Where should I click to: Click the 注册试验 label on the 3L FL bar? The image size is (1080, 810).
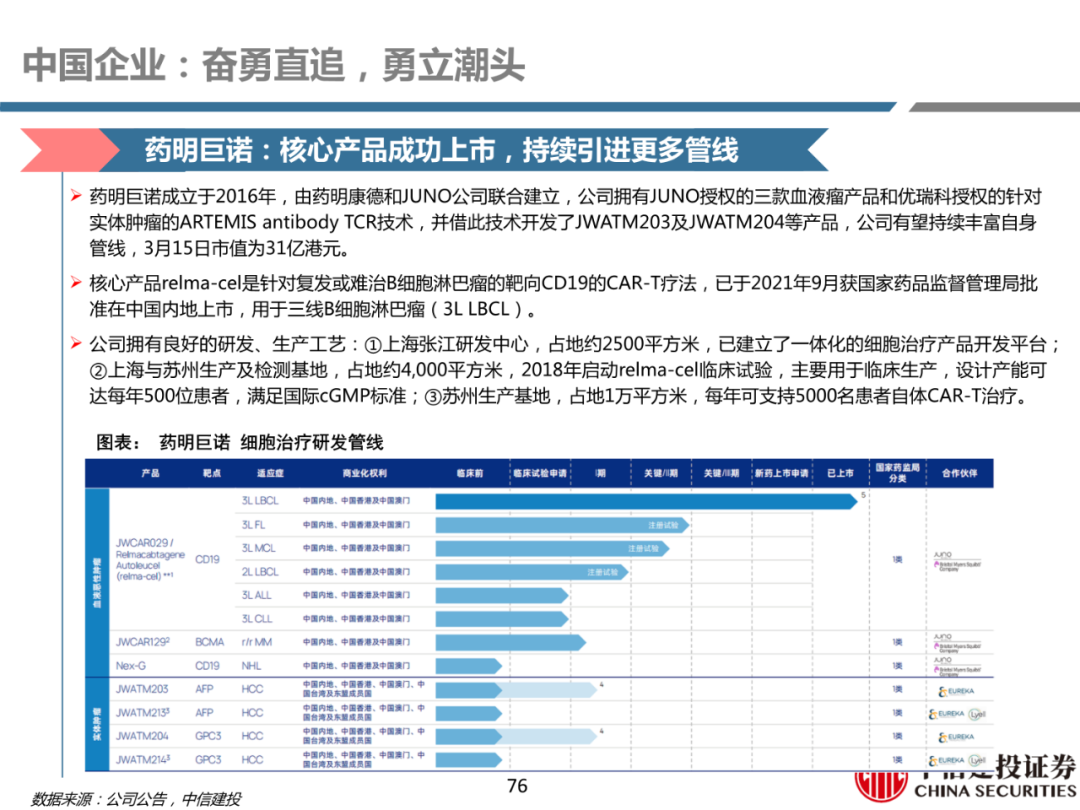(663, 526)
